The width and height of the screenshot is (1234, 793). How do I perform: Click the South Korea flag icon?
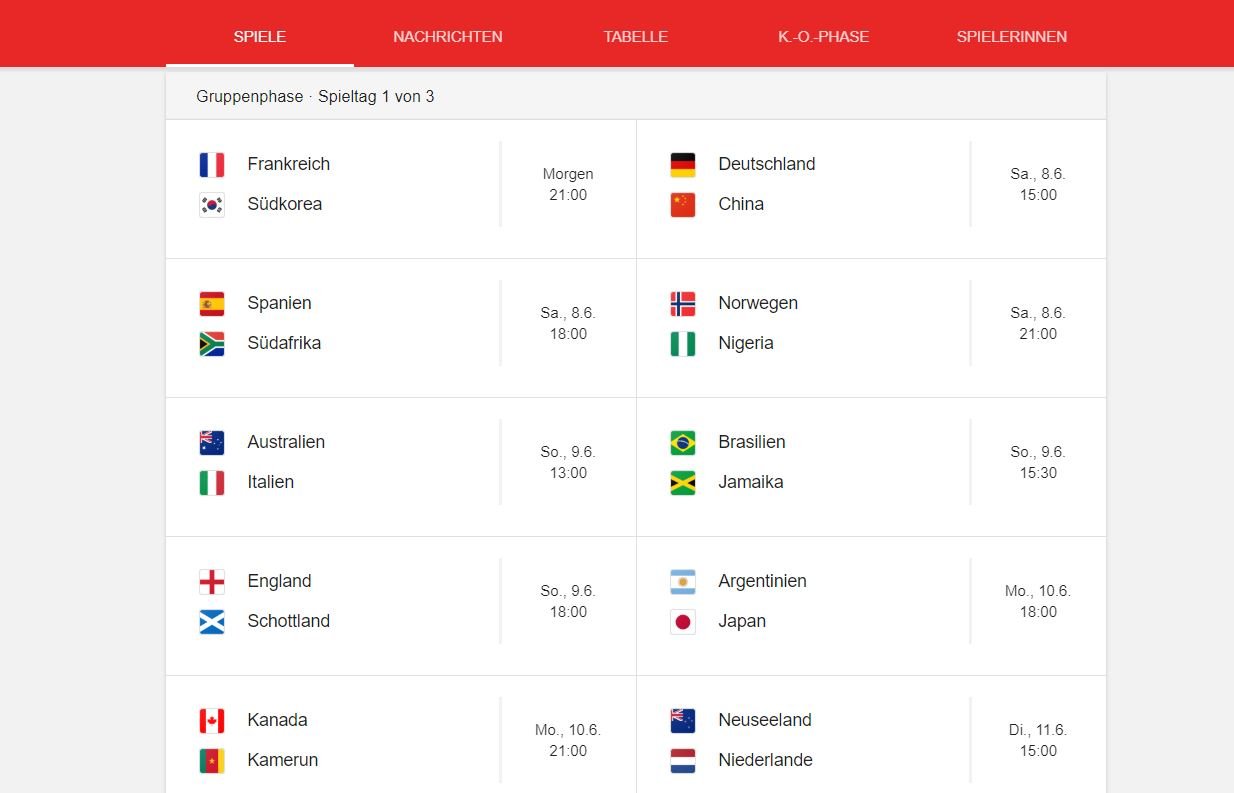point(211,205)
